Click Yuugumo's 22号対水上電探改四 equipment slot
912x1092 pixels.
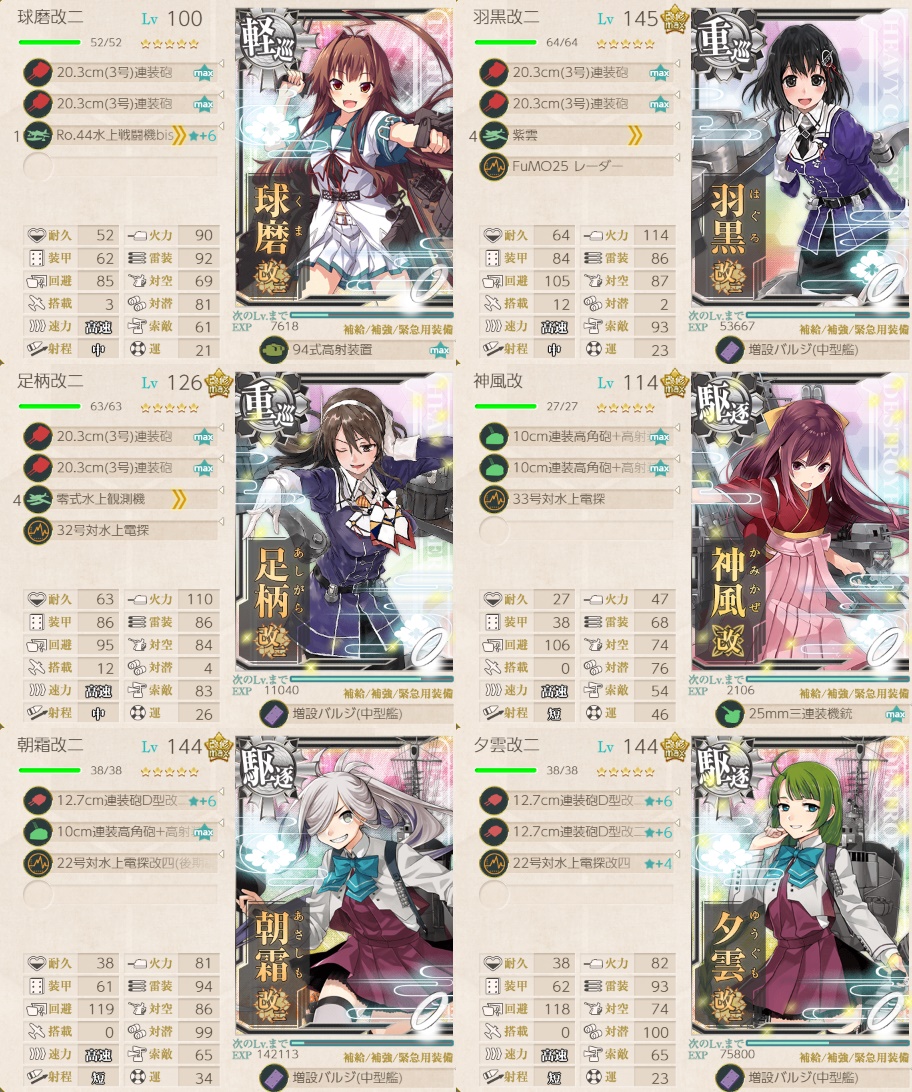coord(574,863)
